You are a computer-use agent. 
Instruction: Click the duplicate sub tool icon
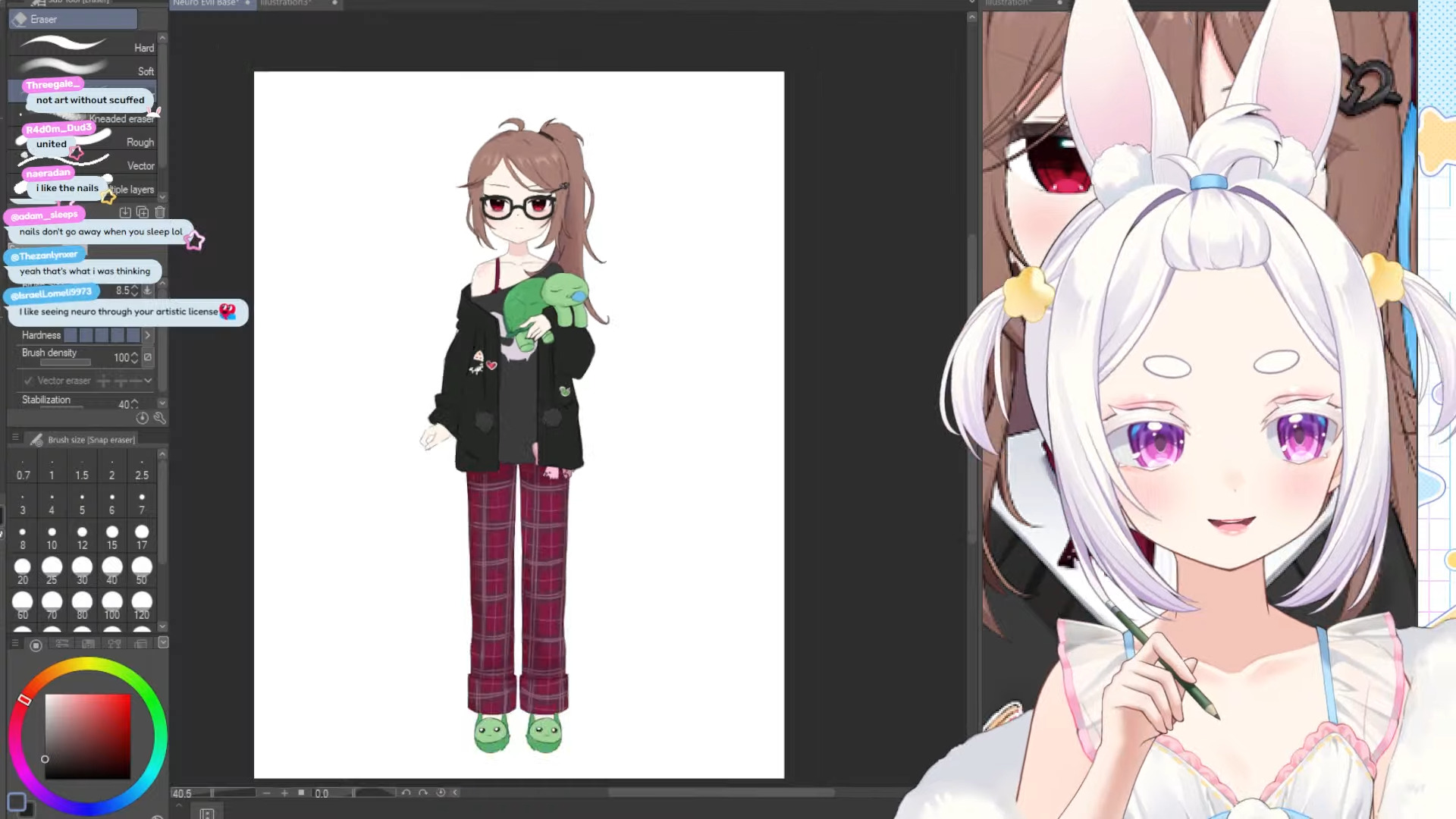[x=143, y=212]
